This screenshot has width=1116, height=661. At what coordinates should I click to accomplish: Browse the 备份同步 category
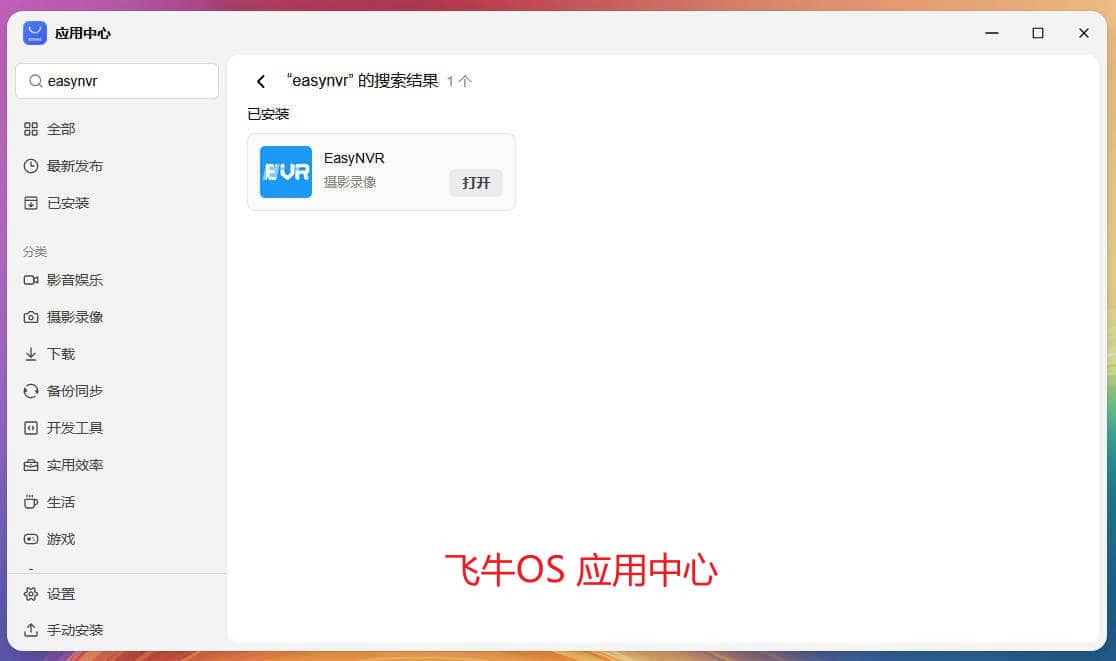coord(75,391)
